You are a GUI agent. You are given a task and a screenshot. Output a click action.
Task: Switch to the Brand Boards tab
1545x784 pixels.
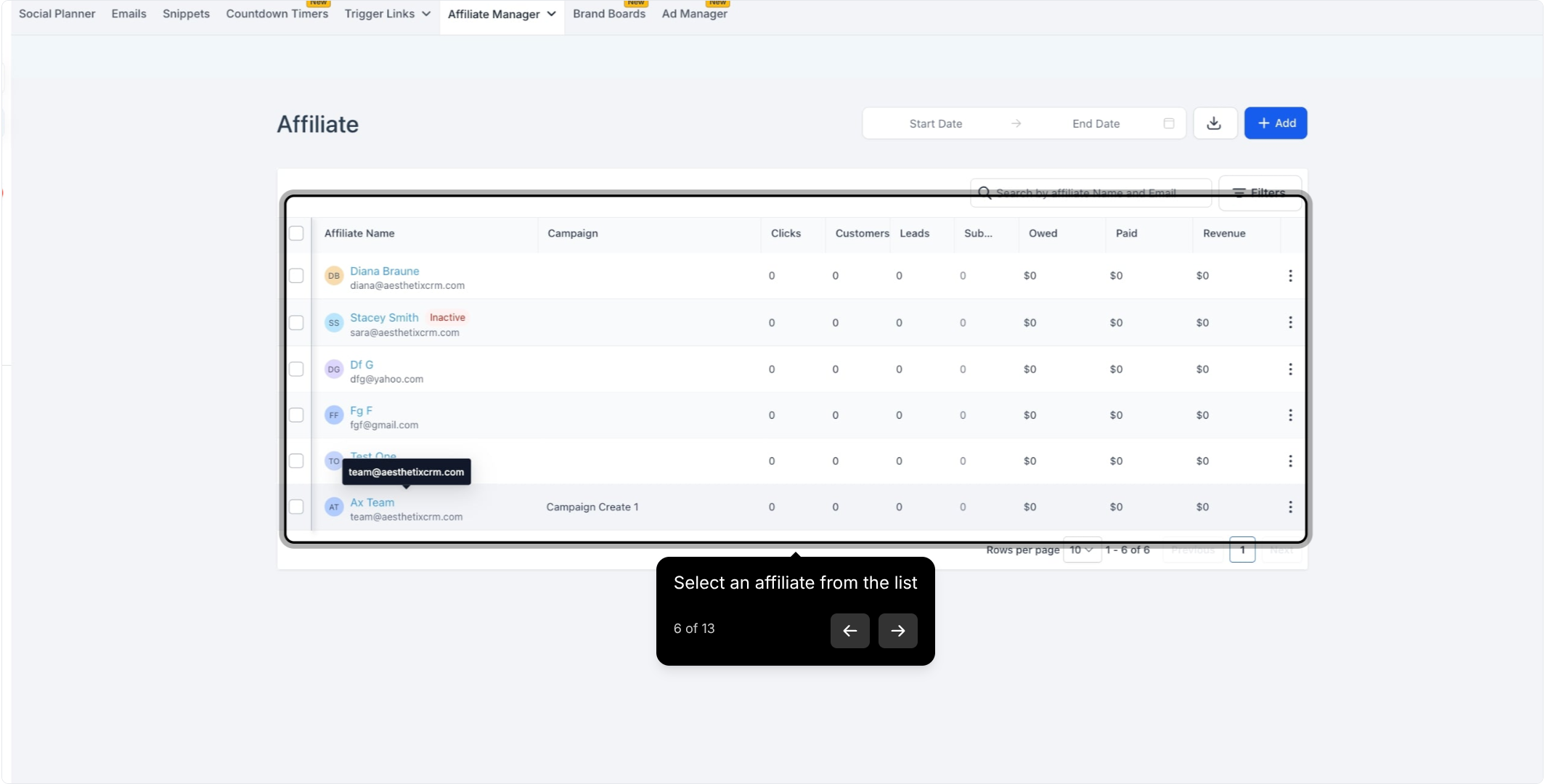click(609, 14)
